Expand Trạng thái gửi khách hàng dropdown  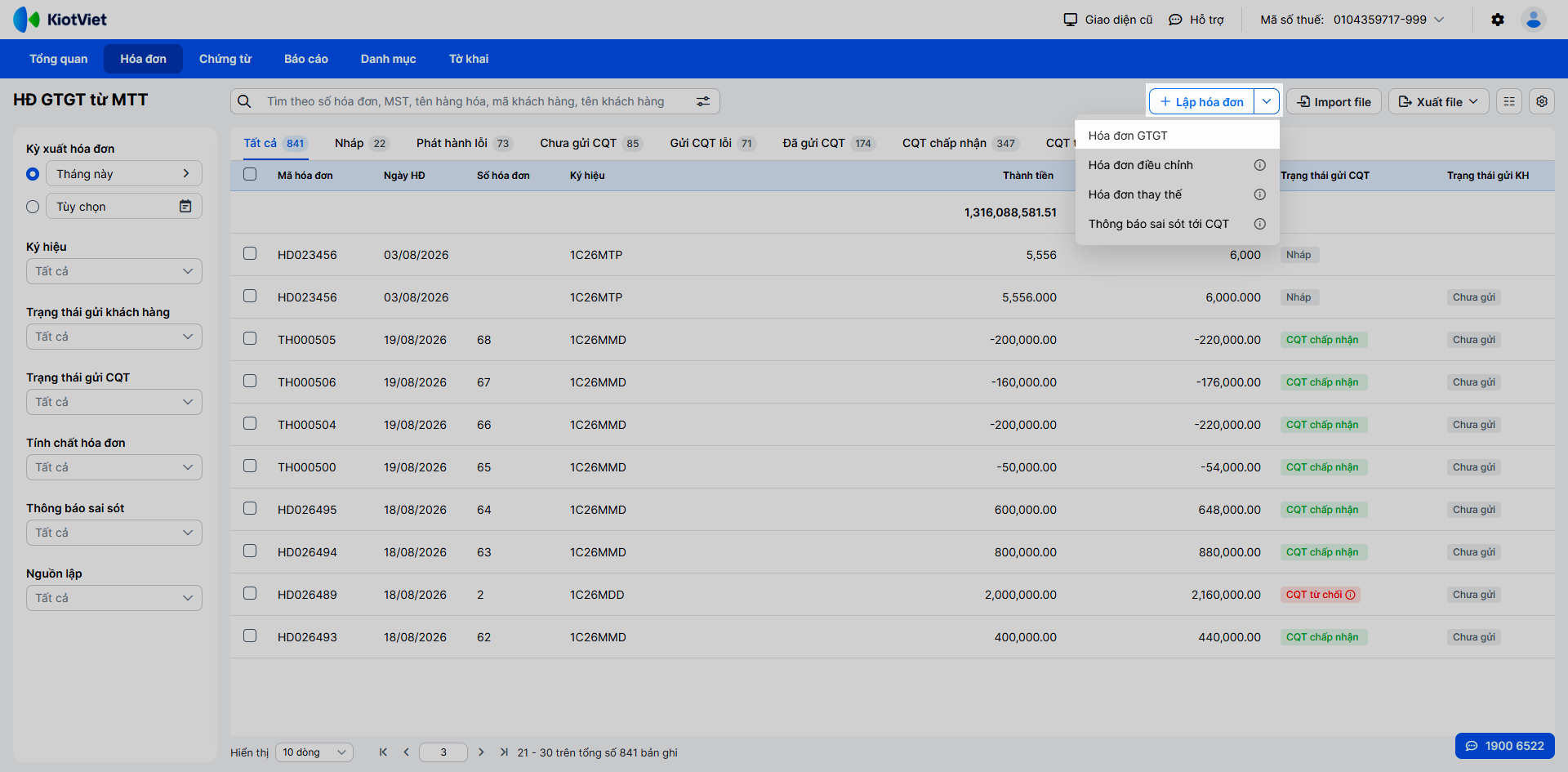[x=114, y=337]
